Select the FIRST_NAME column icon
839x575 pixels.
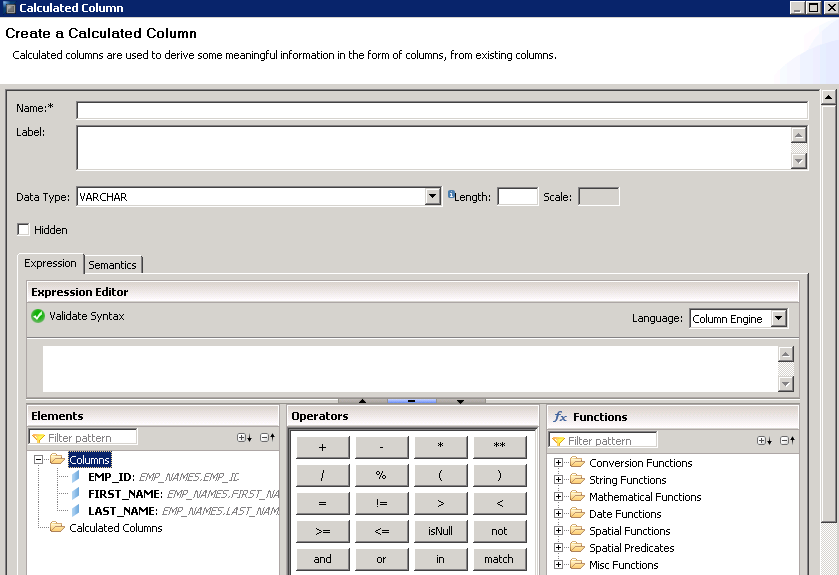(x=75, y=494)
